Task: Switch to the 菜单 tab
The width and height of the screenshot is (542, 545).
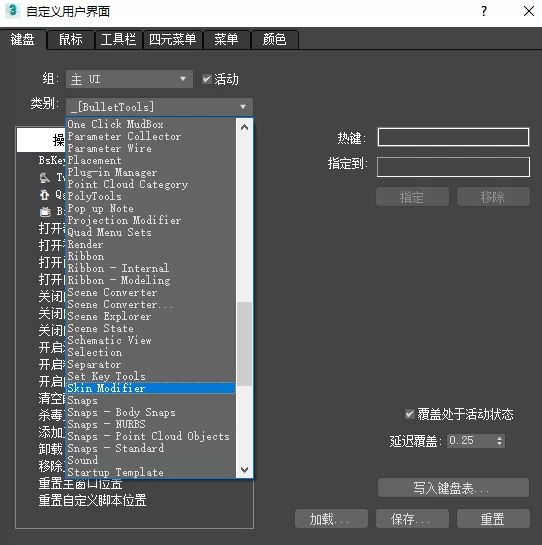Action: pyautogui.click(x=226, y=39)
